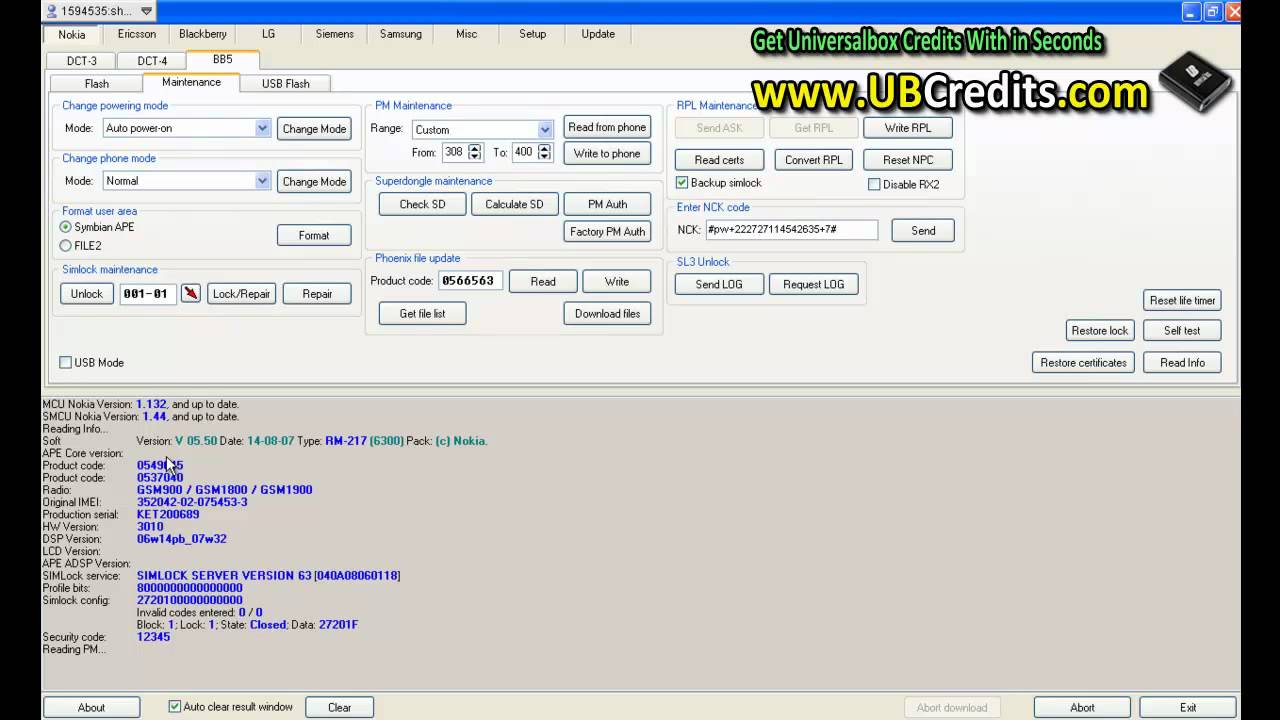Click the Reset life timer button

[1183, 300]
